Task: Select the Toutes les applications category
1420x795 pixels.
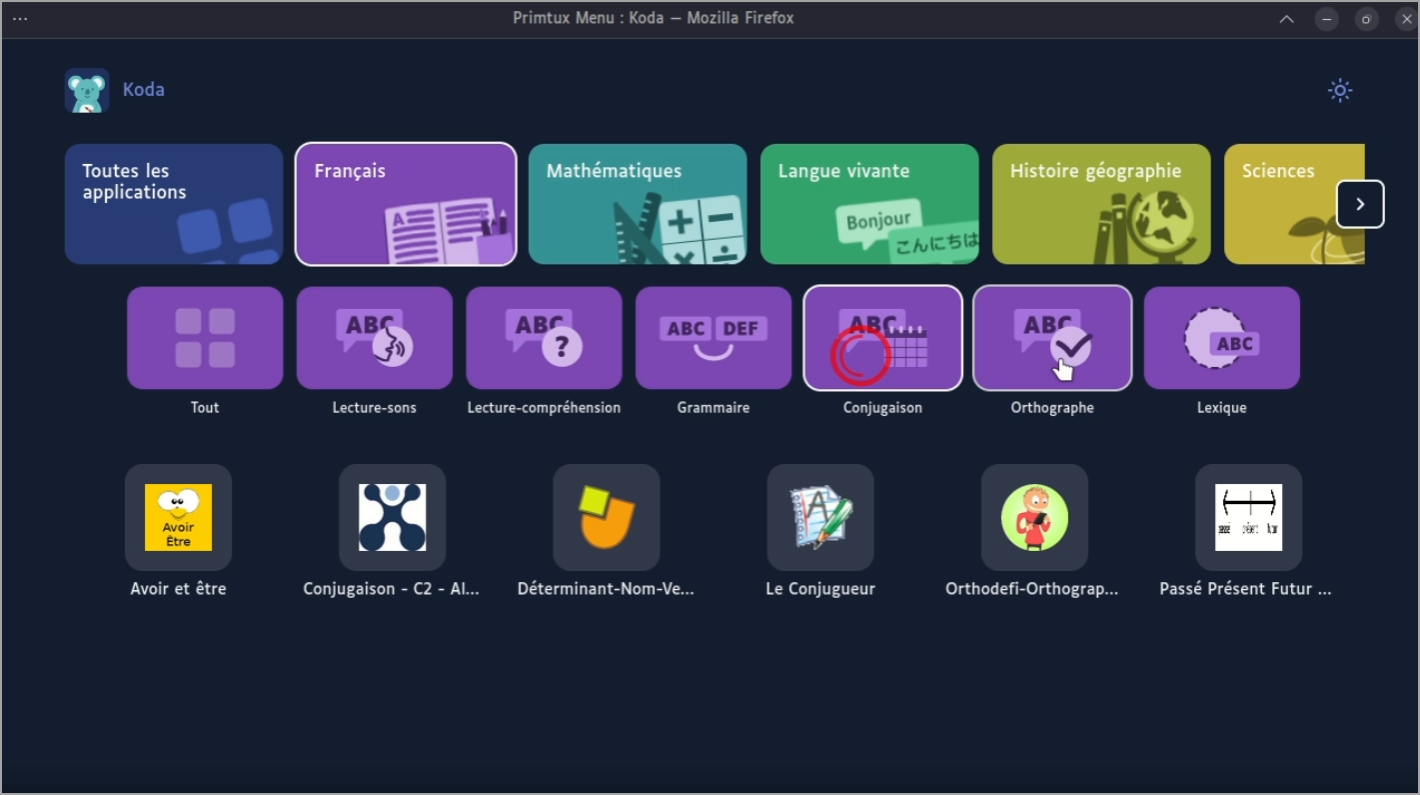Action: pyautogui.click(x=174, y=204)
